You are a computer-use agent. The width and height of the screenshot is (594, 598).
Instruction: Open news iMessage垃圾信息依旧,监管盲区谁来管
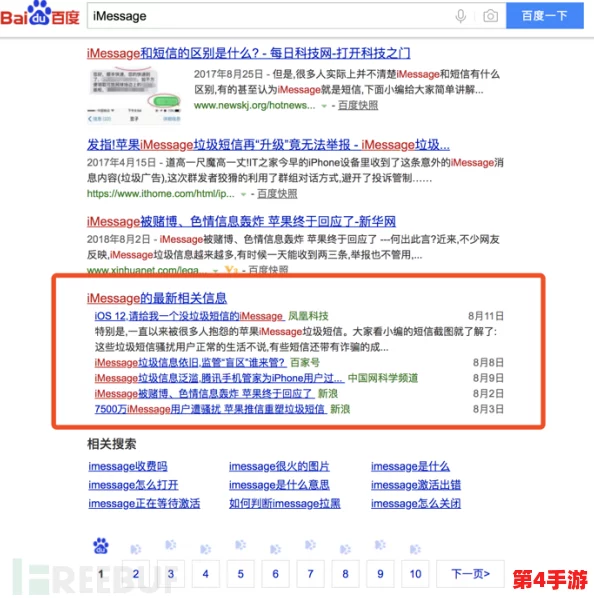click(x=190, y=362)
